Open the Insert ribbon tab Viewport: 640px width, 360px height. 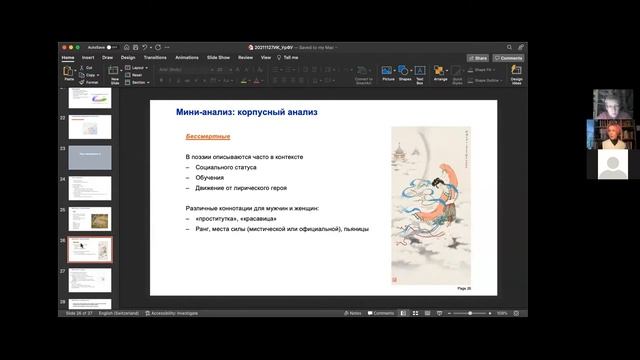tap(88, 58)
